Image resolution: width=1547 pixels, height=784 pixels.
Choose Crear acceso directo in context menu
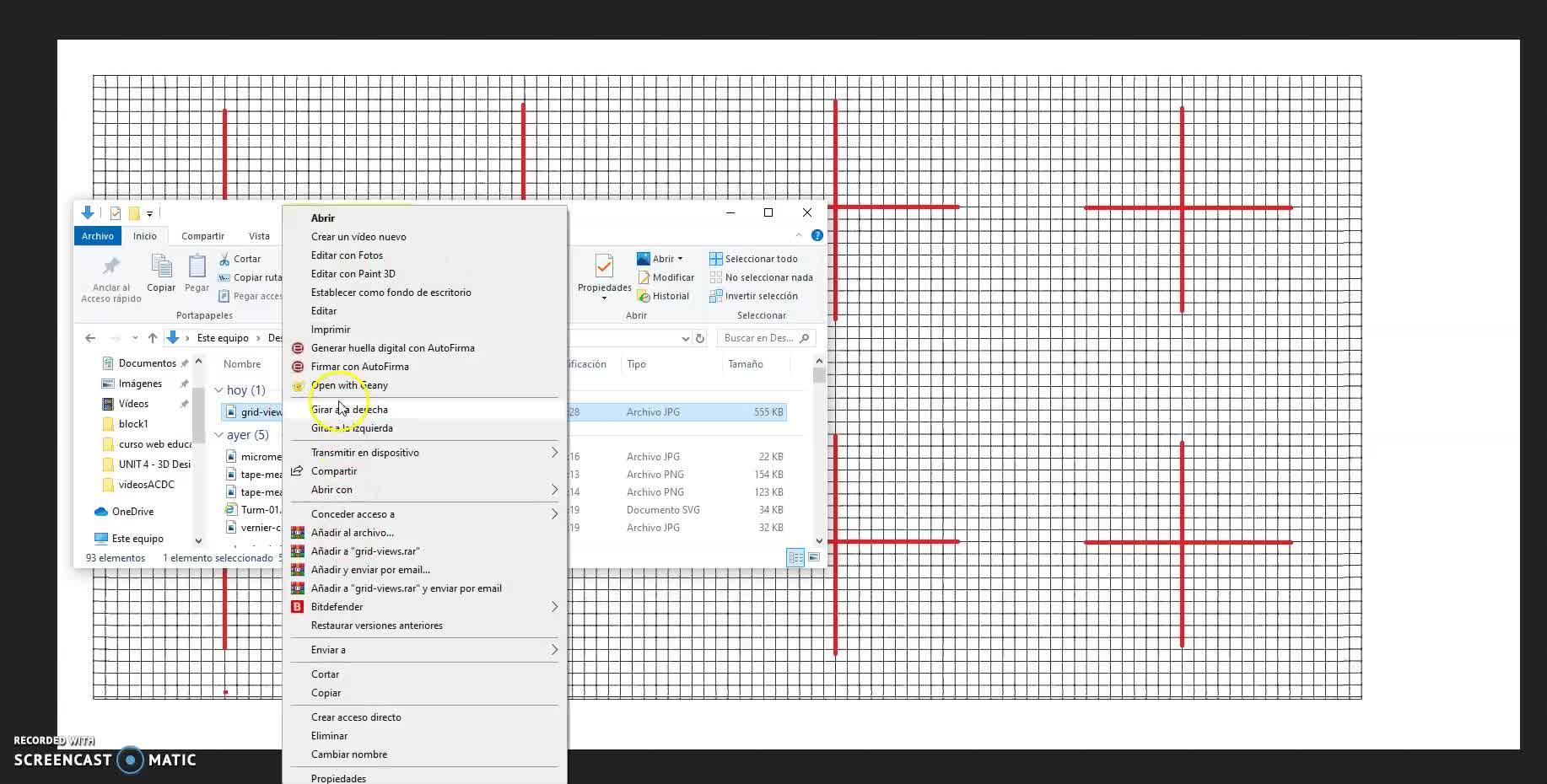click(x=356, y=717)
